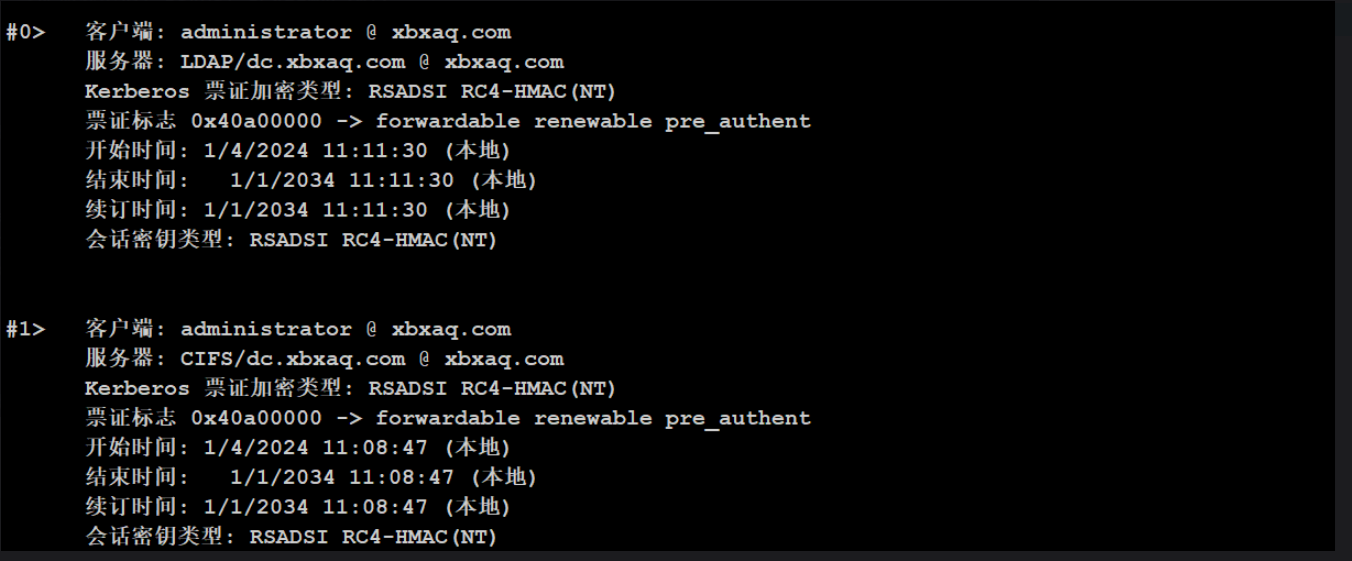The height and width of the screenshot is (561, 1352).
Task: Click the first ticket's 0x40a00000 flags value
Action: point(257,121)
